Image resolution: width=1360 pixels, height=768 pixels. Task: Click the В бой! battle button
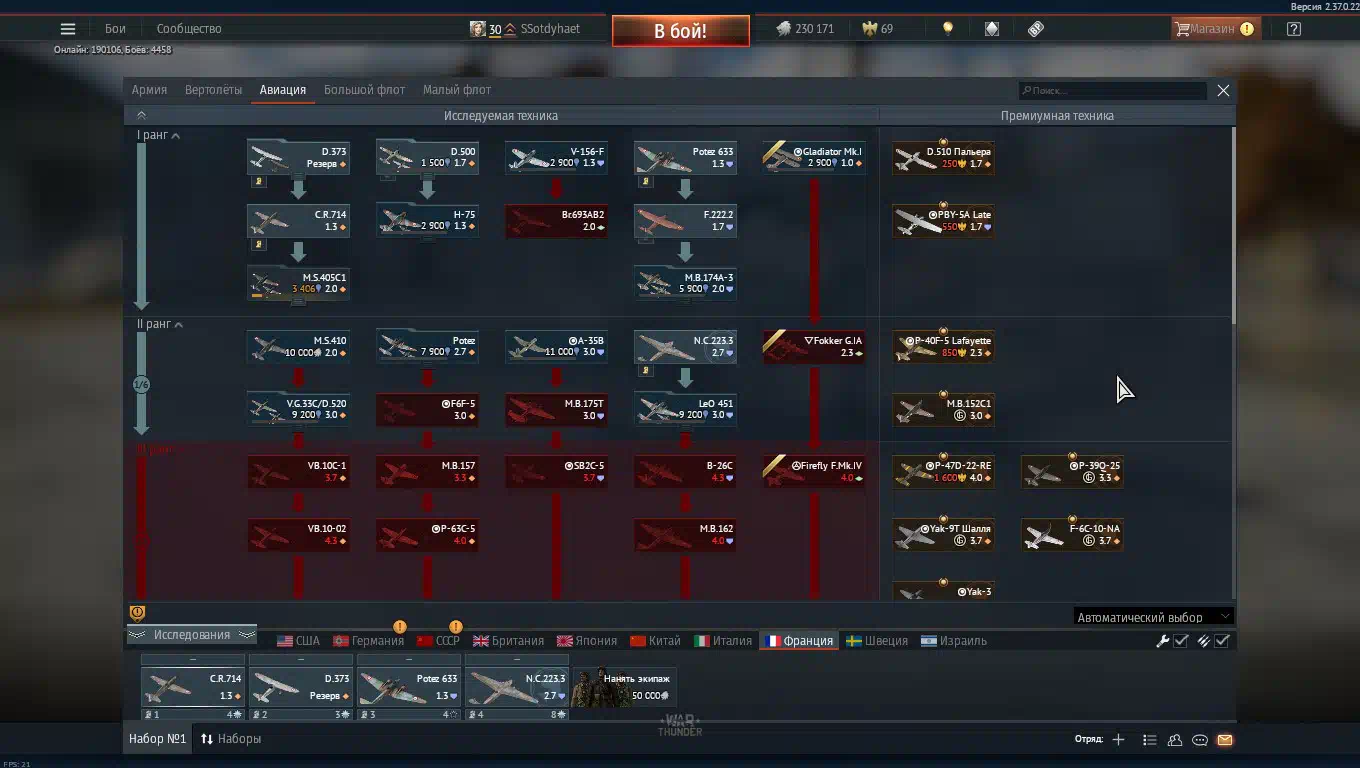tap(681, 31)
